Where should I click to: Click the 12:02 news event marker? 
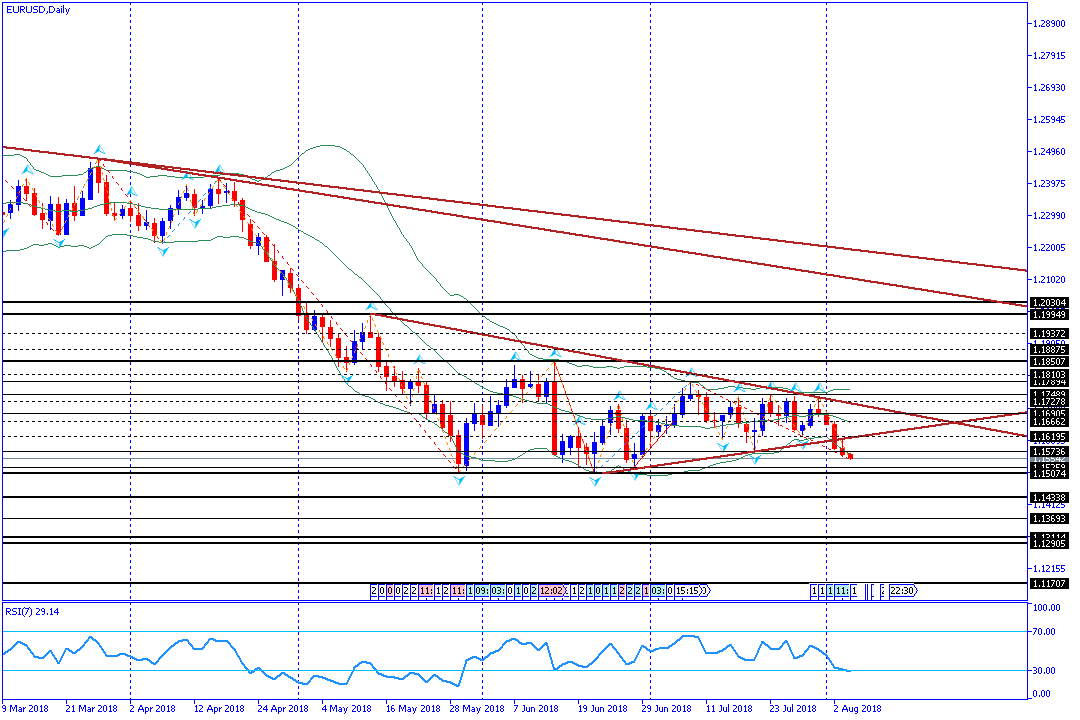pos(552,590)
